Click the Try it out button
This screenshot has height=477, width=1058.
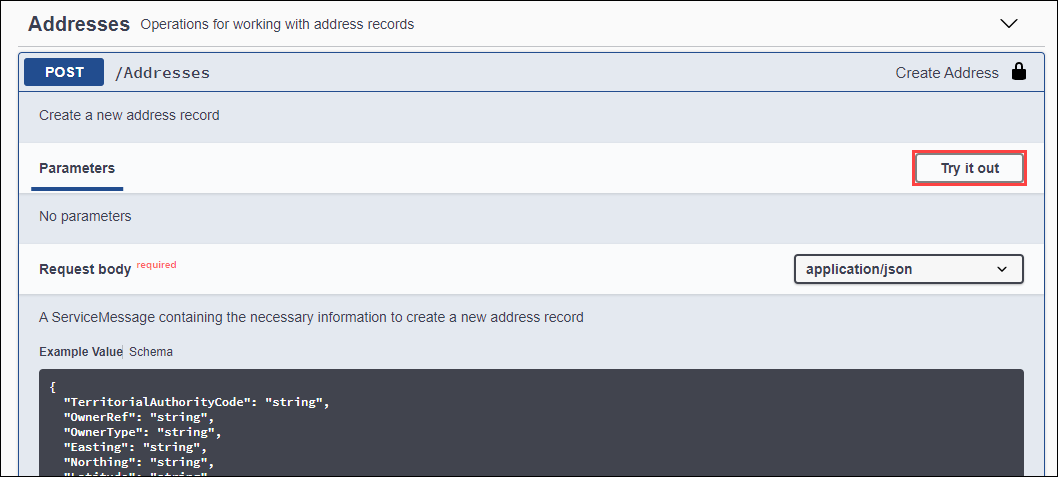point(970,169)
